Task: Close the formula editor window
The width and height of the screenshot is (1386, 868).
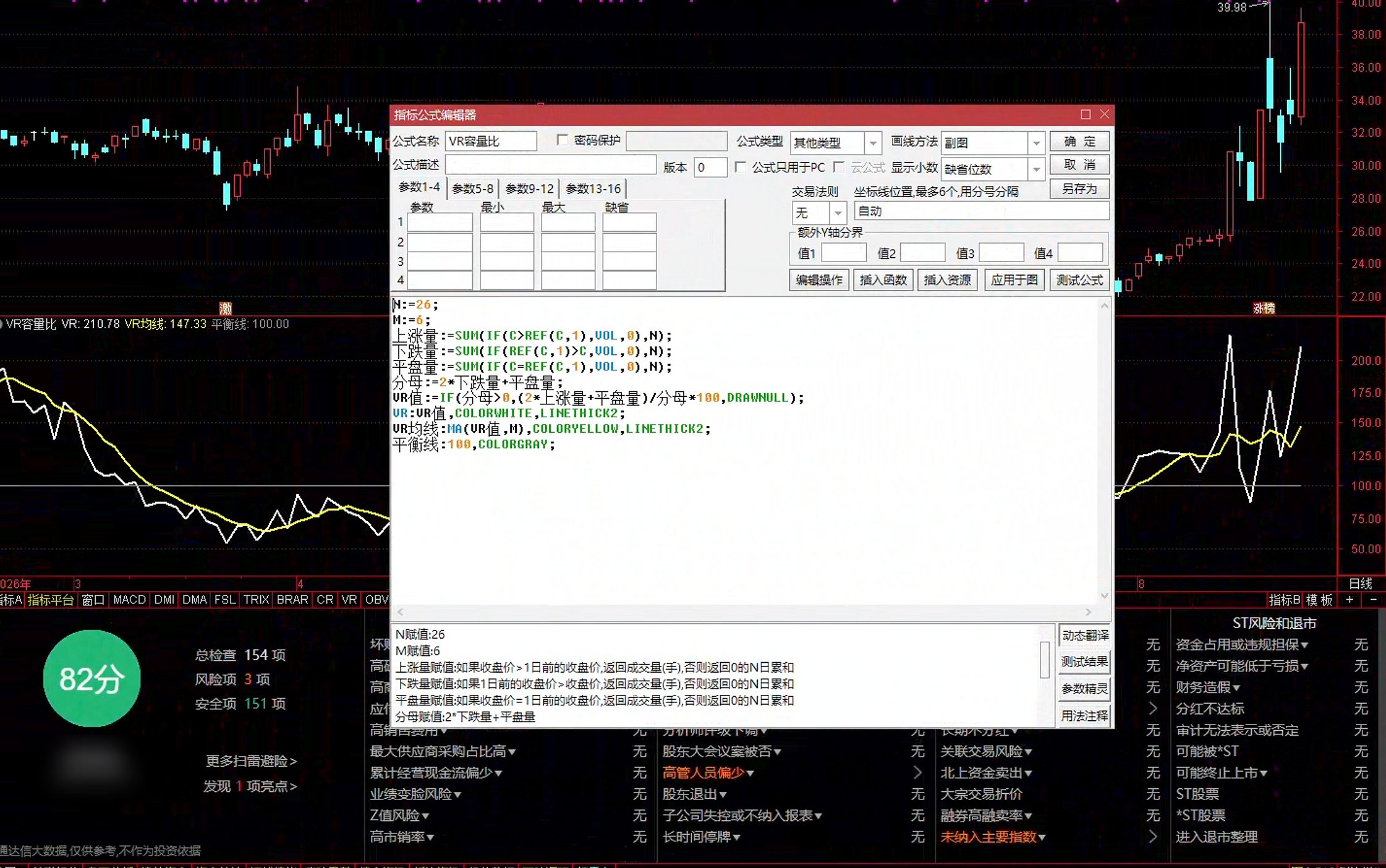Action: pos(1104,114)
